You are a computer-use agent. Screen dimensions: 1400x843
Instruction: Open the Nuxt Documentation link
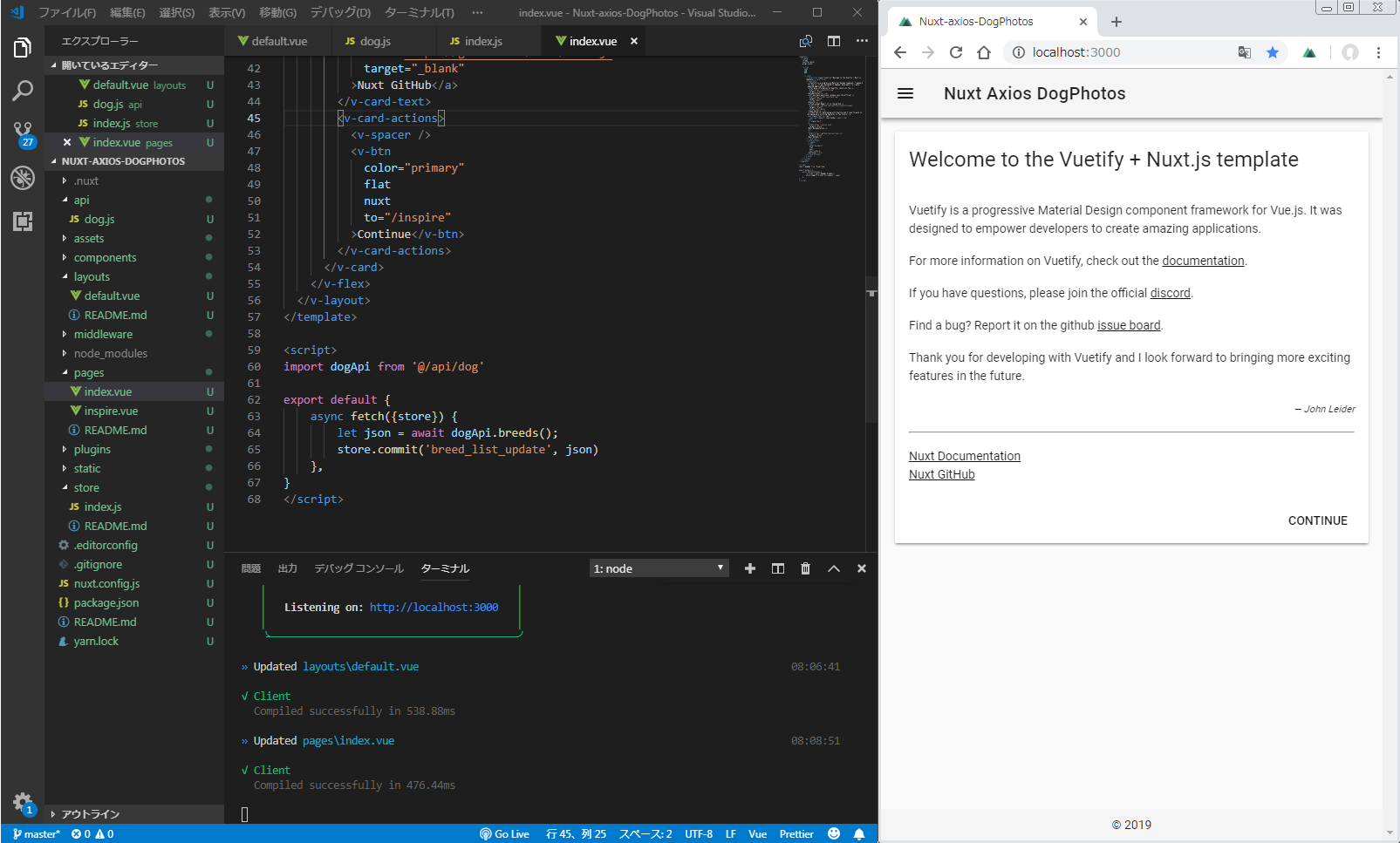[964, 456]
